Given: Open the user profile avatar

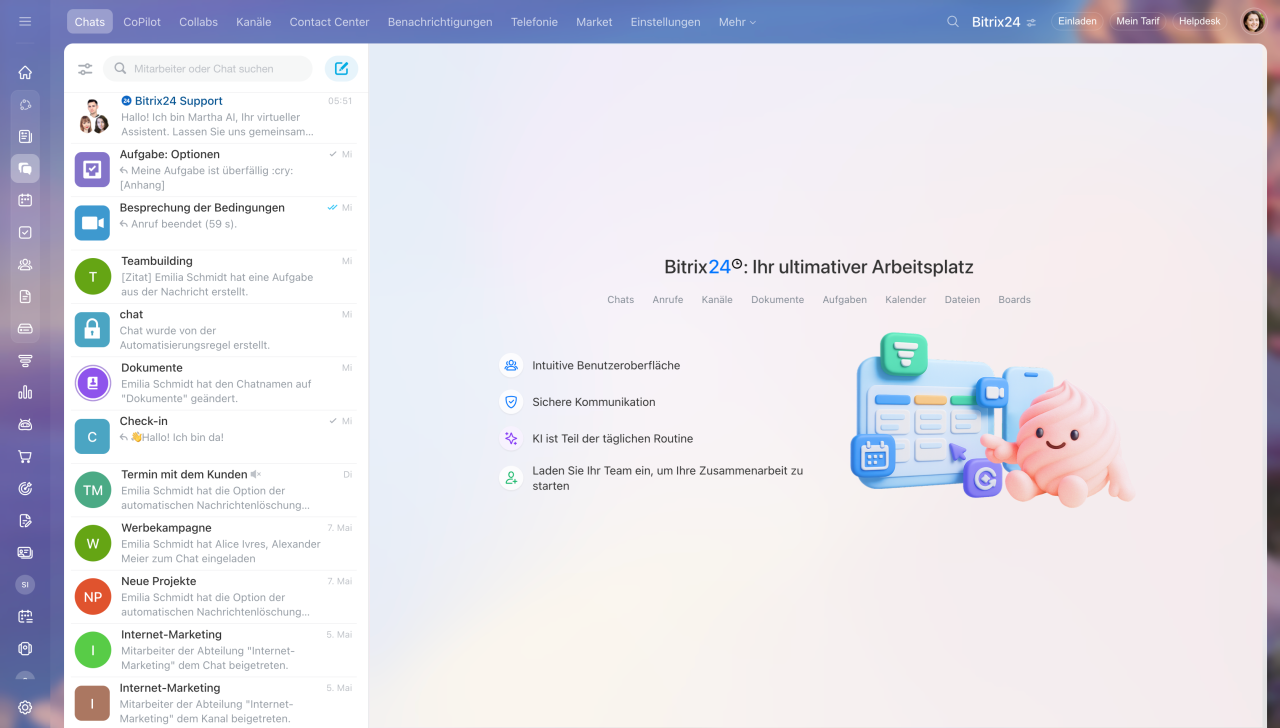Looking at the screenshot, I should 1253,21.
